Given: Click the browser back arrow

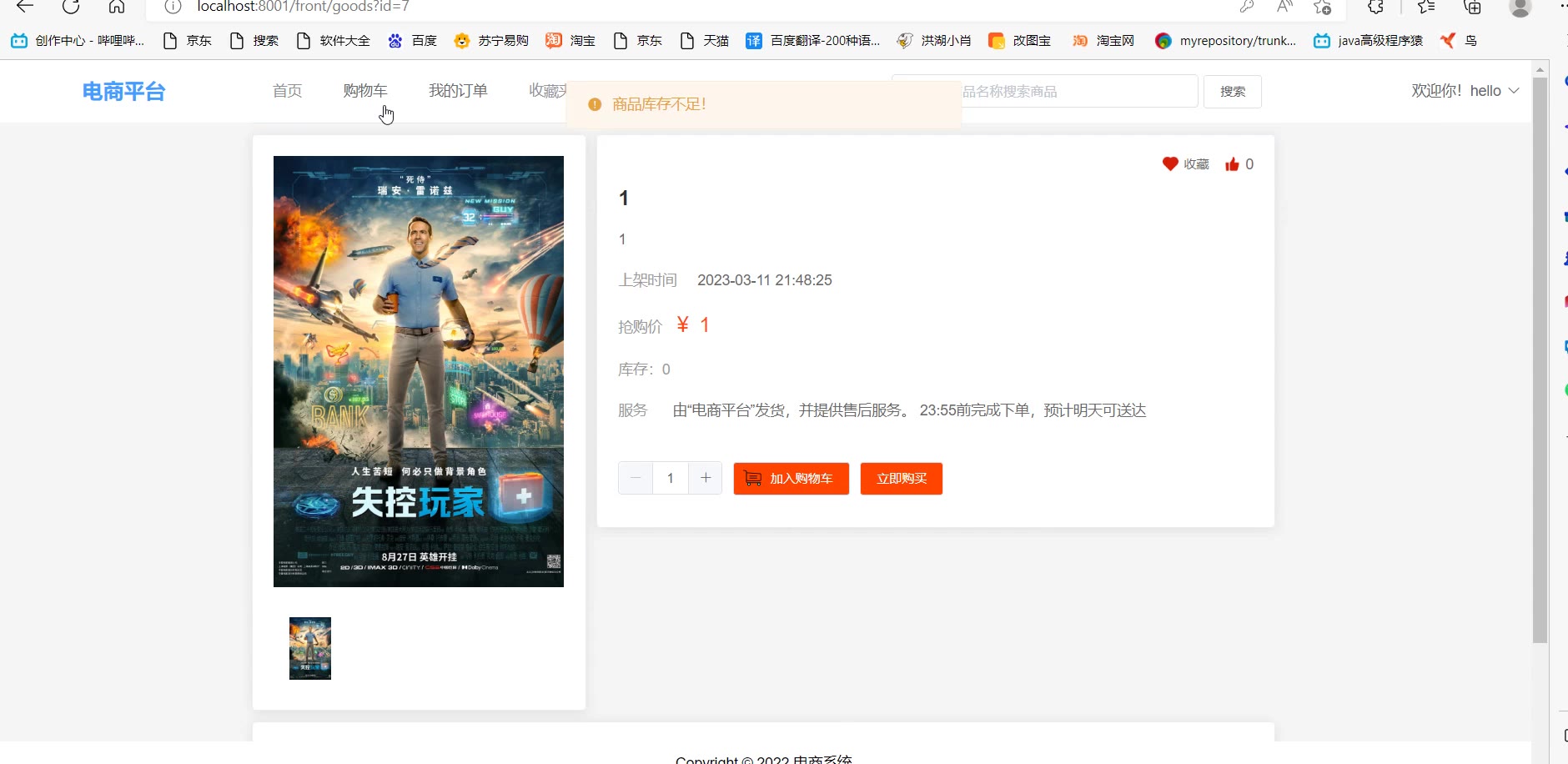Looking at the screenshot, I should tap(25, 7).
